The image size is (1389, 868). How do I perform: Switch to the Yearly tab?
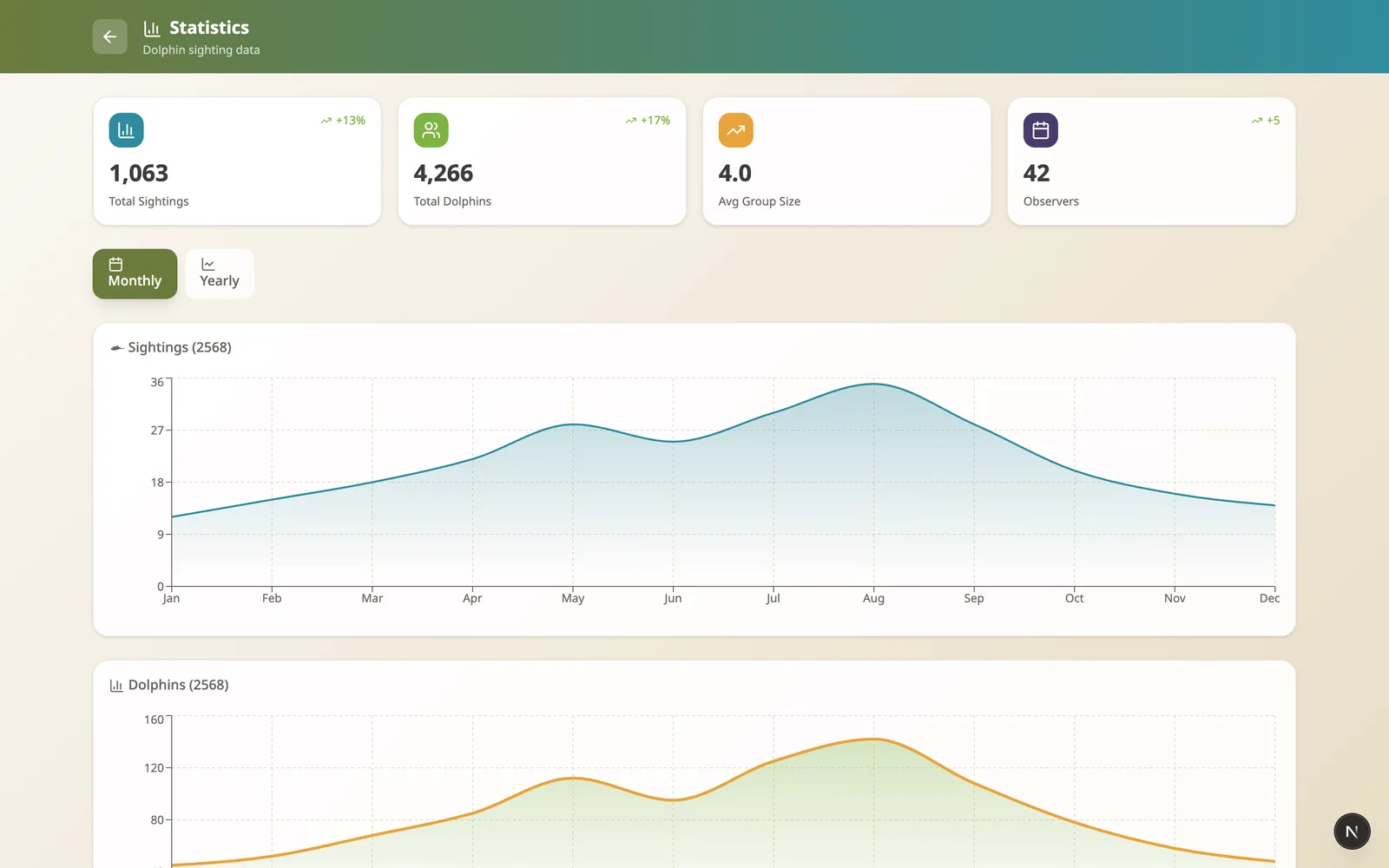[x=220, y=273]
